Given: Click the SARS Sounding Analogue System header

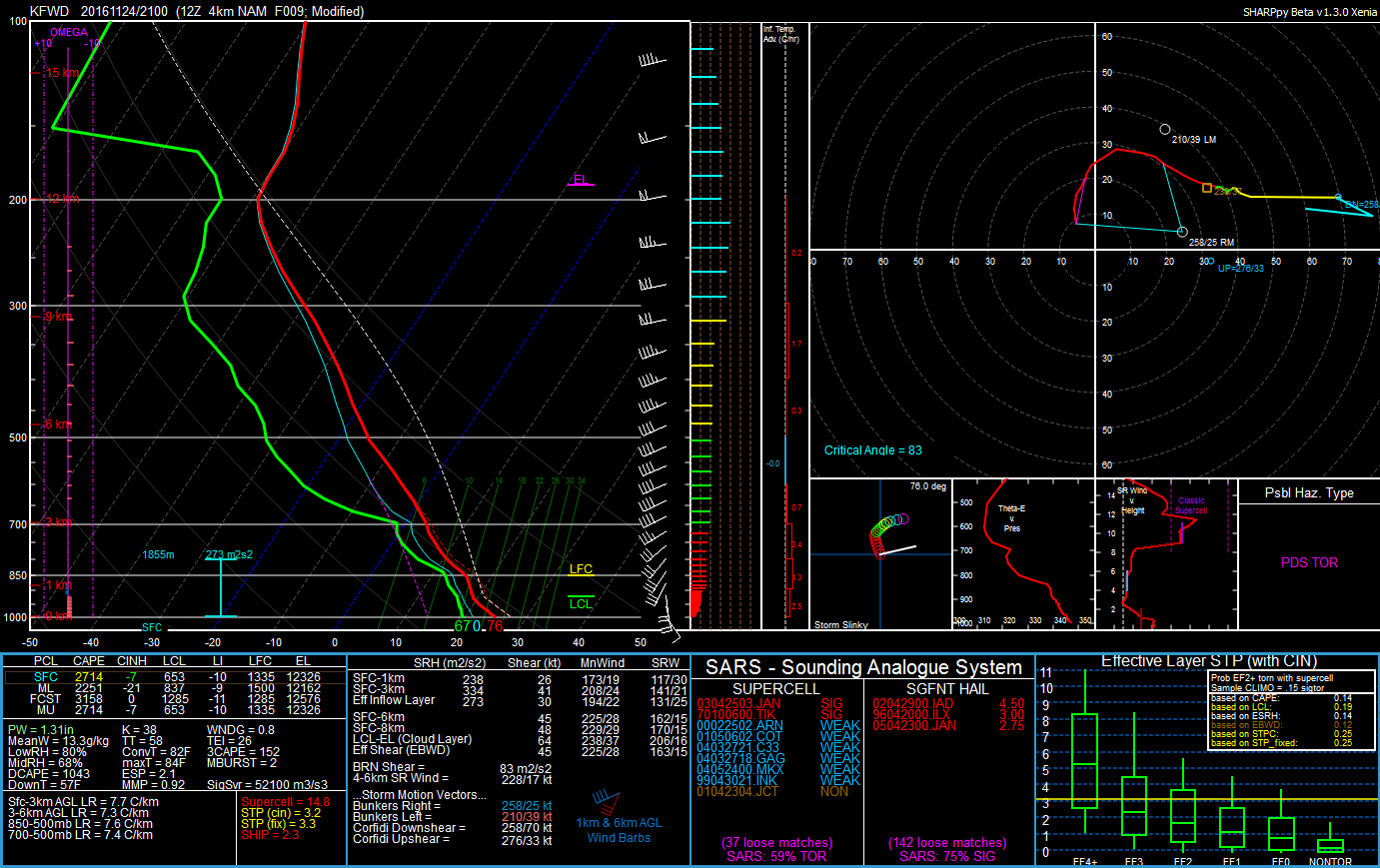Looking at the screenshot, I should pos(863,667).
